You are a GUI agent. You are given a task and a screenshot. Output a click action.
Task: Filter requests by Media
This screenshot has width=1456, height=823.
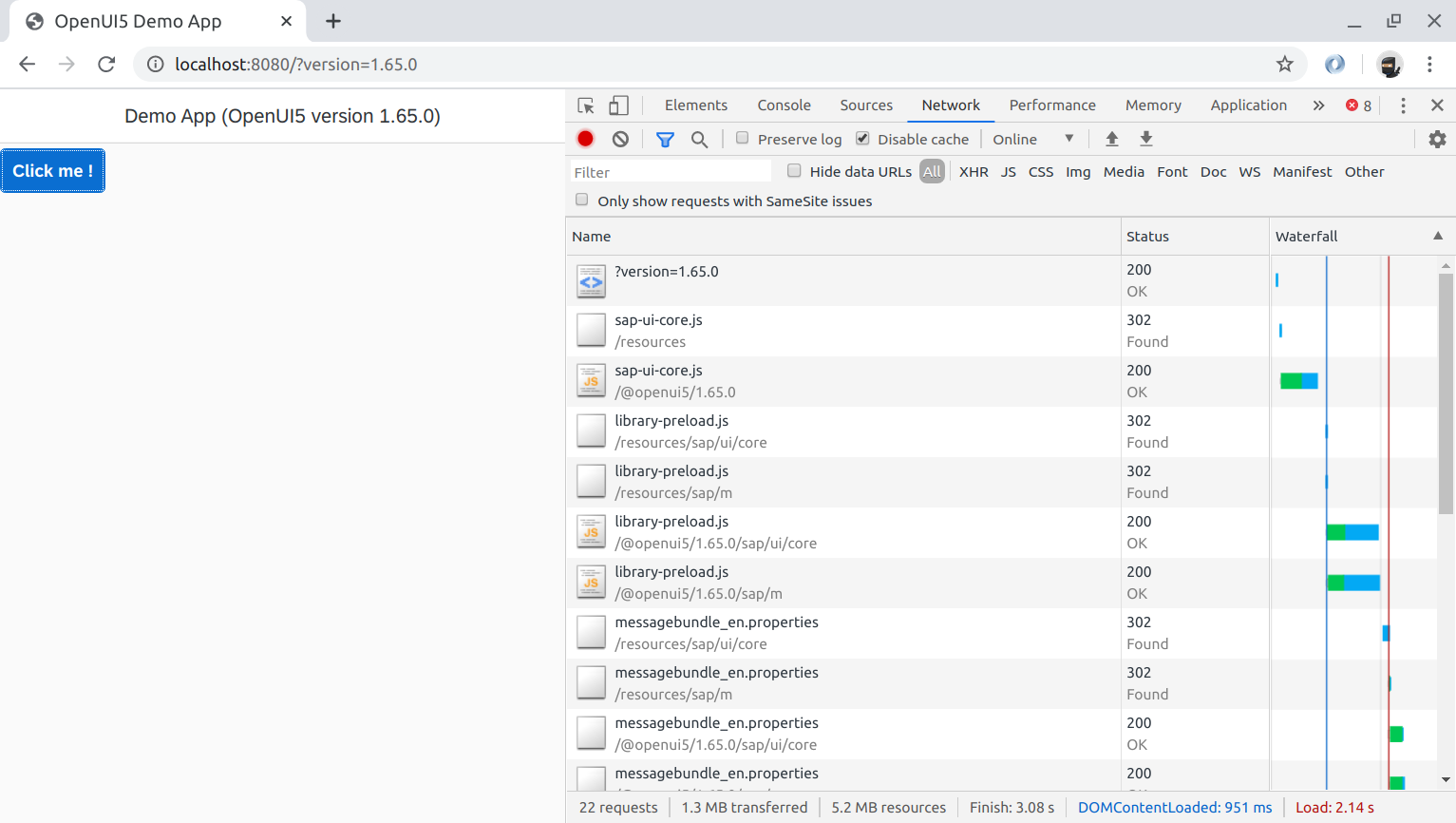(1124, 172)
